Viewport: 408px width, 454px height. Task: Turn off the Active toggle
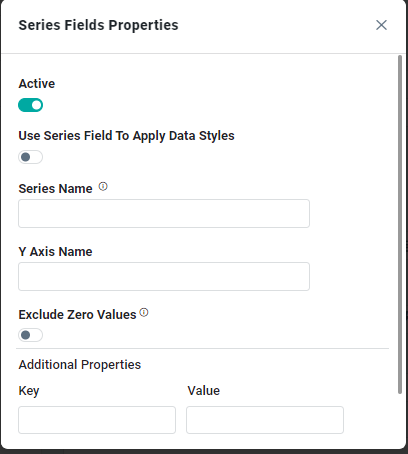[30, 105]
